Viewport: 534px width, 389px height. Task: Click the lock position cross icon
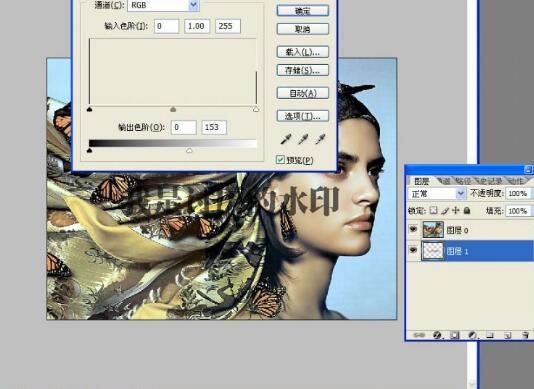[455, 211]
